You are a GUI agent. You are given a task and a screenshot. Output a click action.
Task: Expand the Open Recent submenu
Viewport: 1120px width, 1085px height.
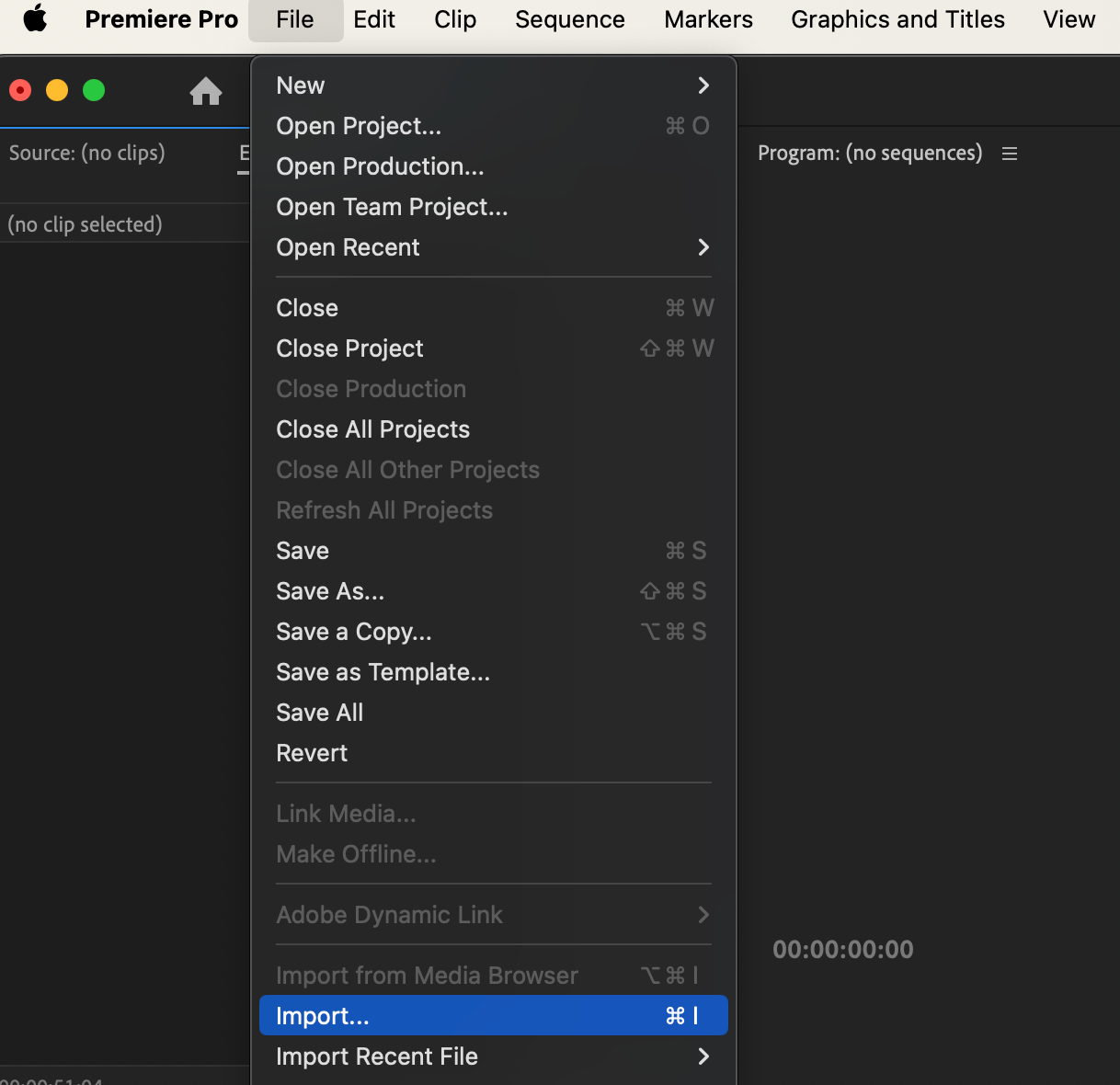coord(494,247)
